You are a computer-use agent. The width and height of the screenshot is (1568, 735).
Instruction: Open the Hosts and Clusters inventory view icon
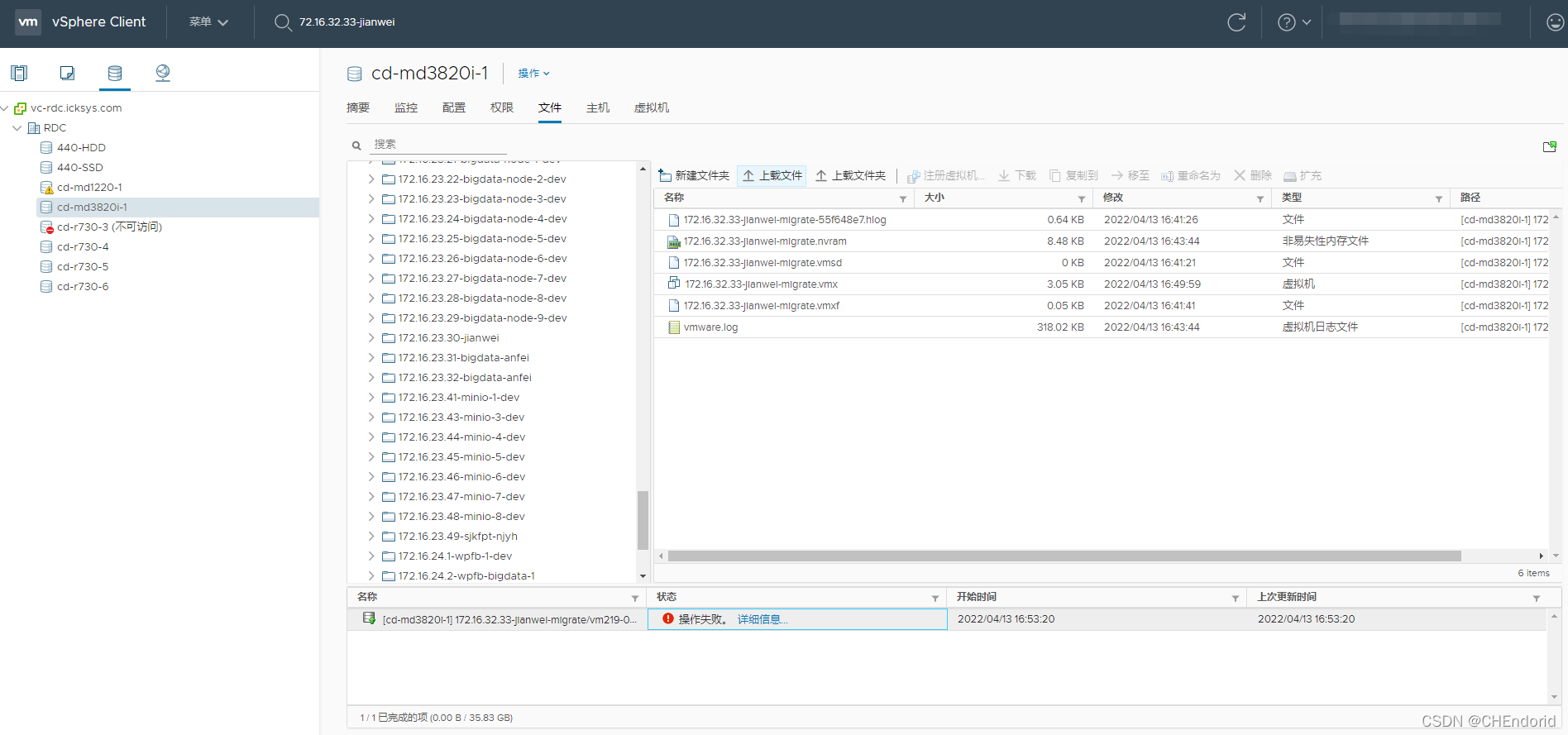(x=19, y=73)
